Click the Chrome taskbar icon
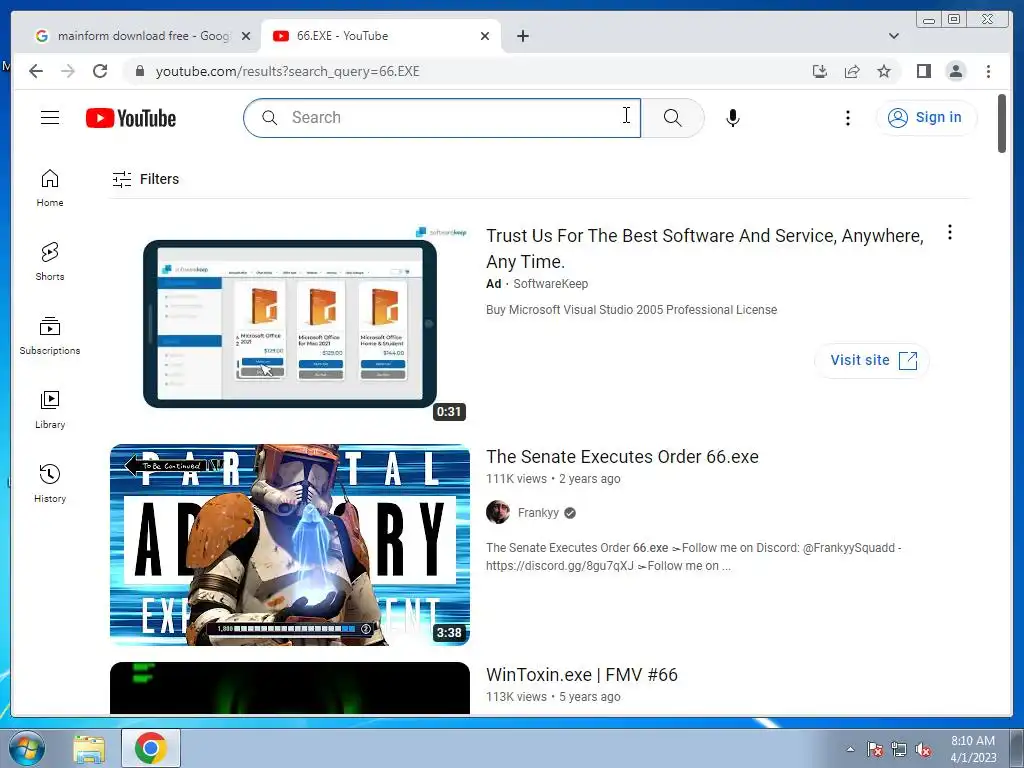The height and width of the screenshot is (768, 1024). (150, 748)
